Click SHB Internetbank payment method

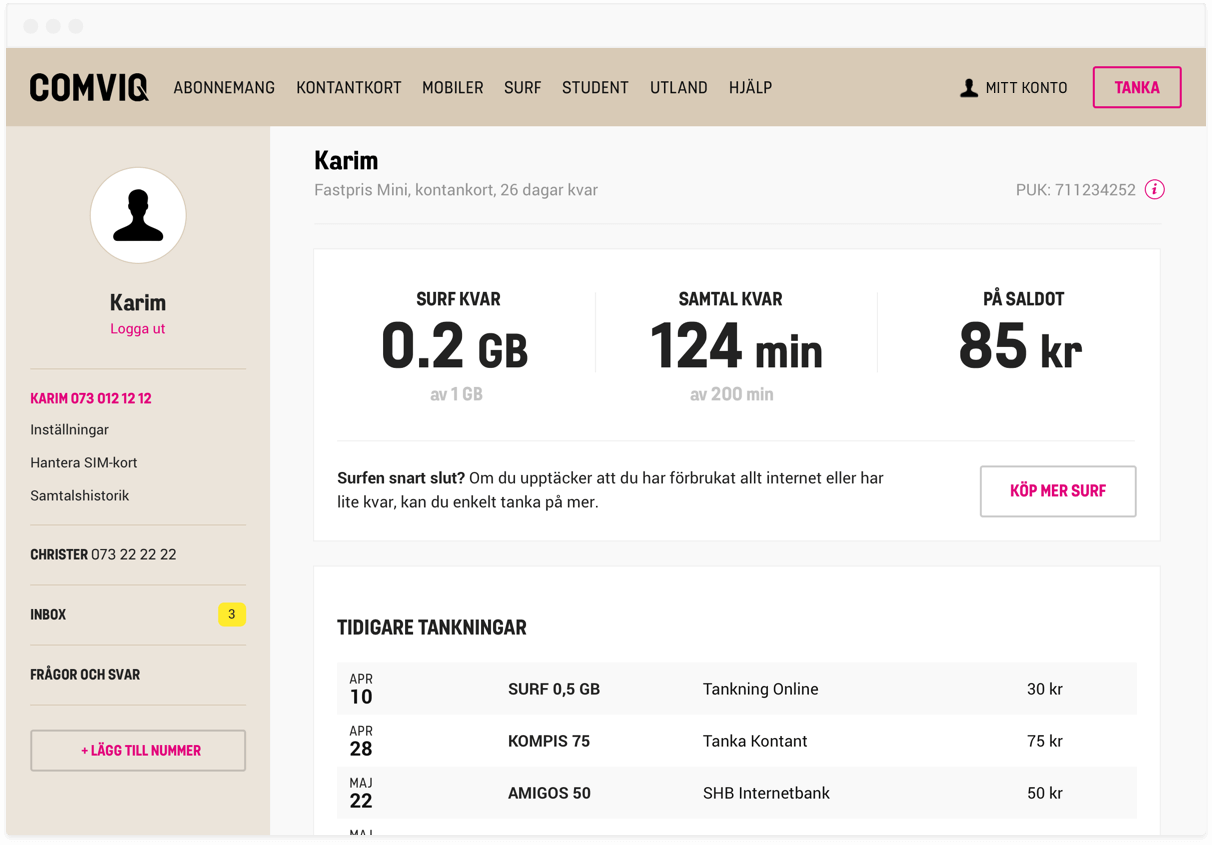(766, 793)
